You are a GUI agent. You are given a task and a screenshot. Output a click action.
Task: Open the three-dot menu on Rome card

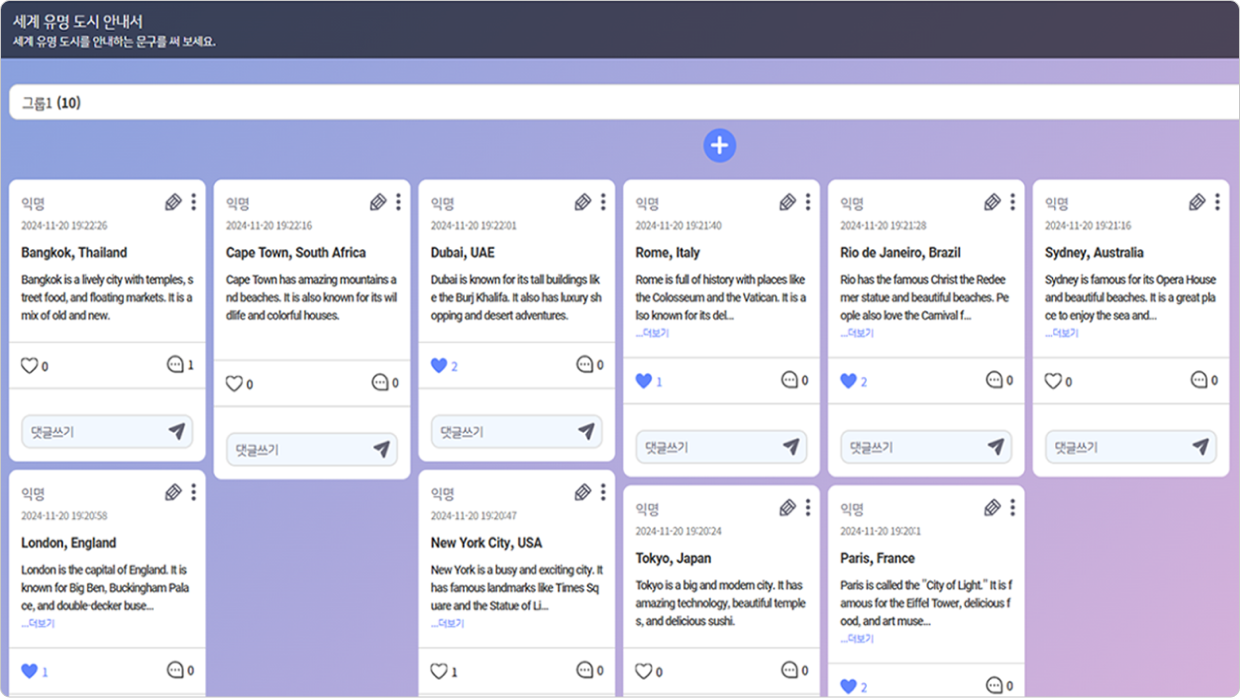808,203
